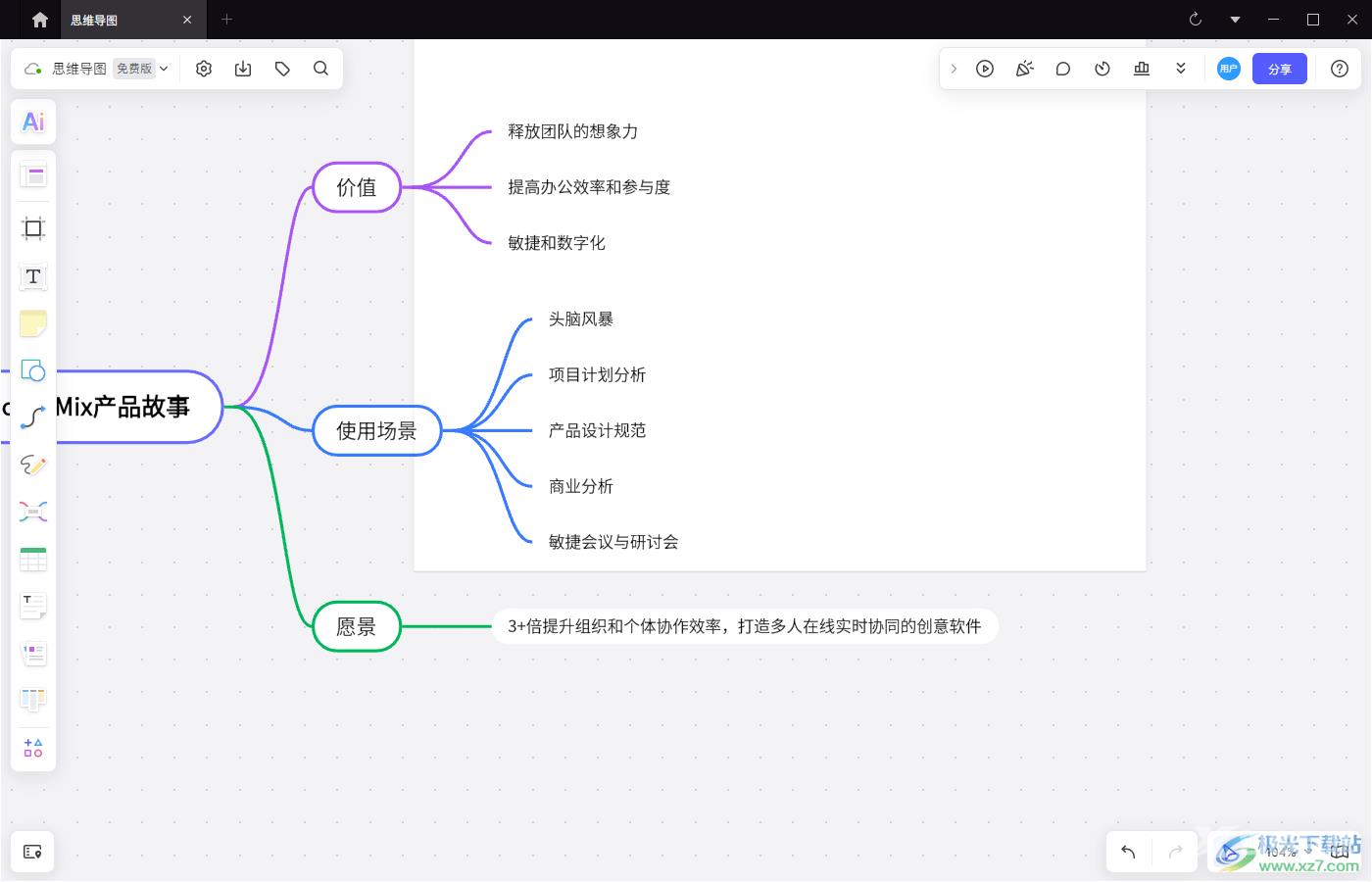Select the 敏捷会议与研讨会 text node
The width and height of the screenshot is (1372, 882).
pyautogui.click(x=613, y=542)
